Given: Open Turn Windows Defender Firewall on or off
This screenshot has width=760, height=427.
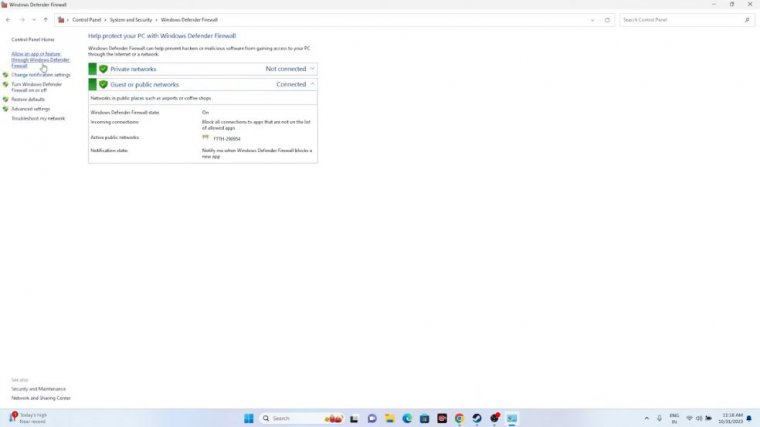Looking at the screenshot, I should 36,87.
